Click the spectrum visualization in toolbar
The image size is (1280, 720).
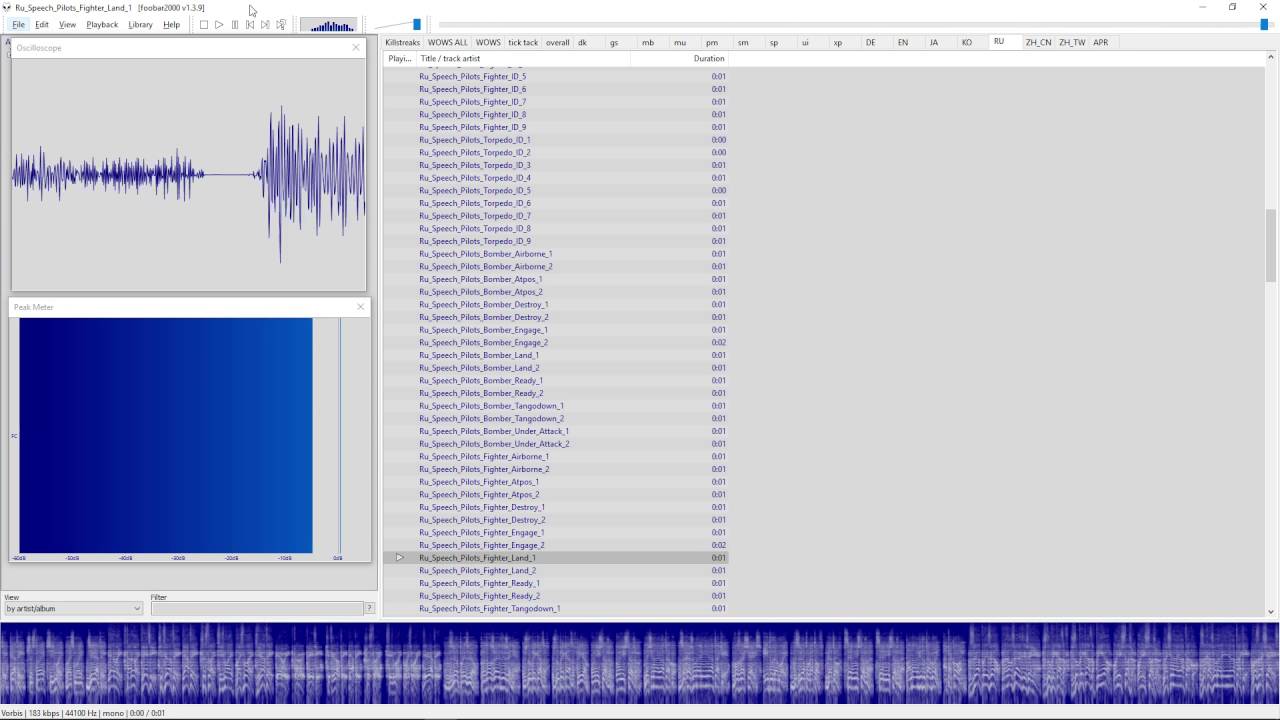point(328,25)
